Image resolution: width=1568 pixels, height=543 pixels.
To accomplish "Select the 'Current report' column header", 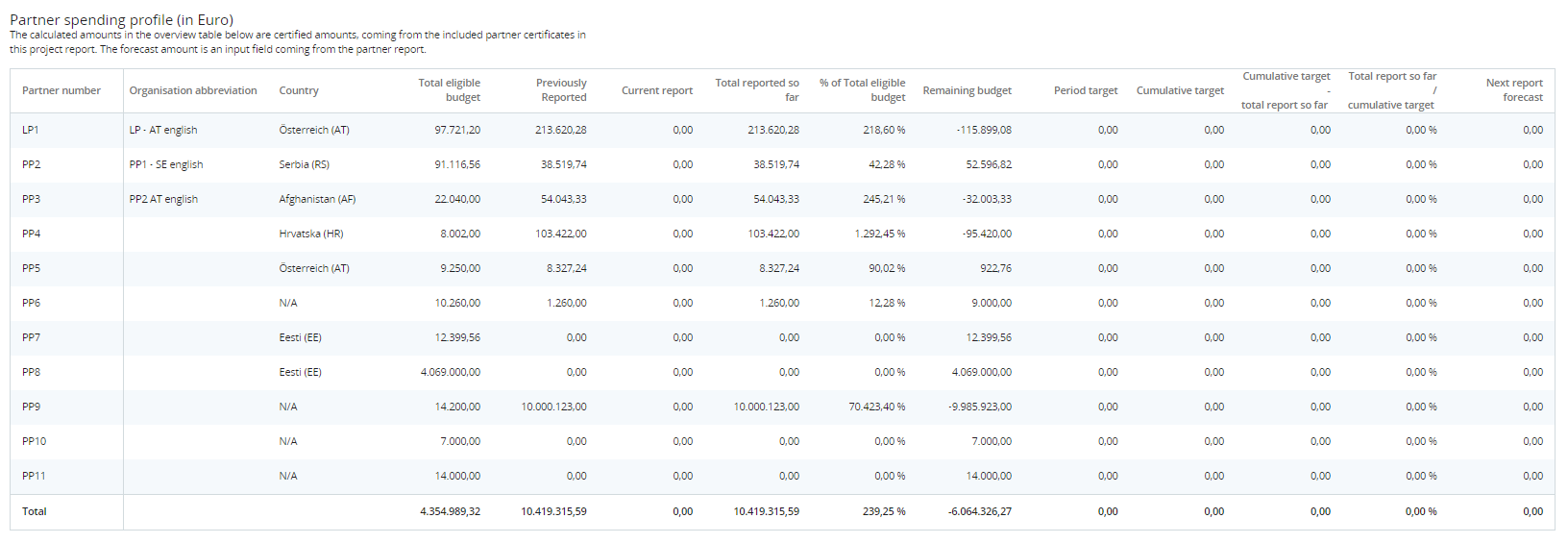I will point(656,90).
